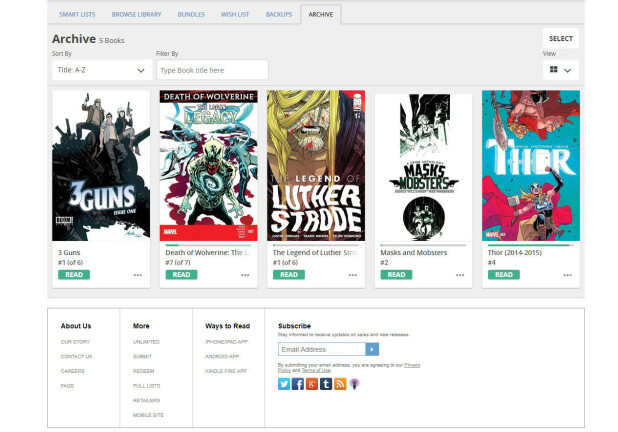Viewport: 618px width, 432px height.
Task: Open the Pull Lists link
Action: [147, 385]
